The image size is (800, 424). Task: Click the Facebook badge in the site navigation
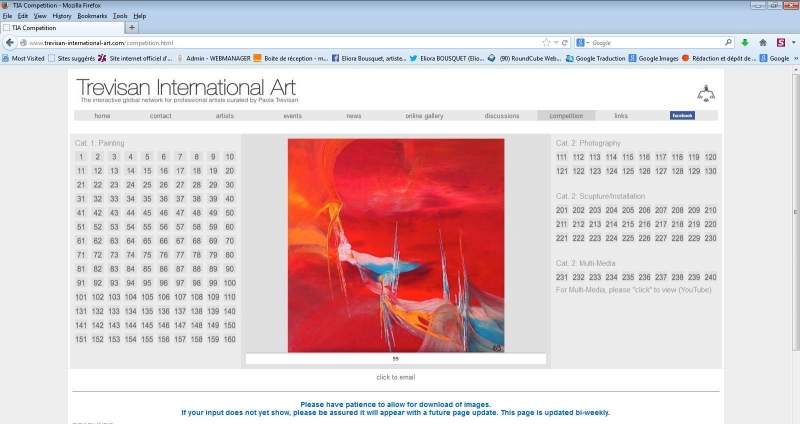coord(682,116)
